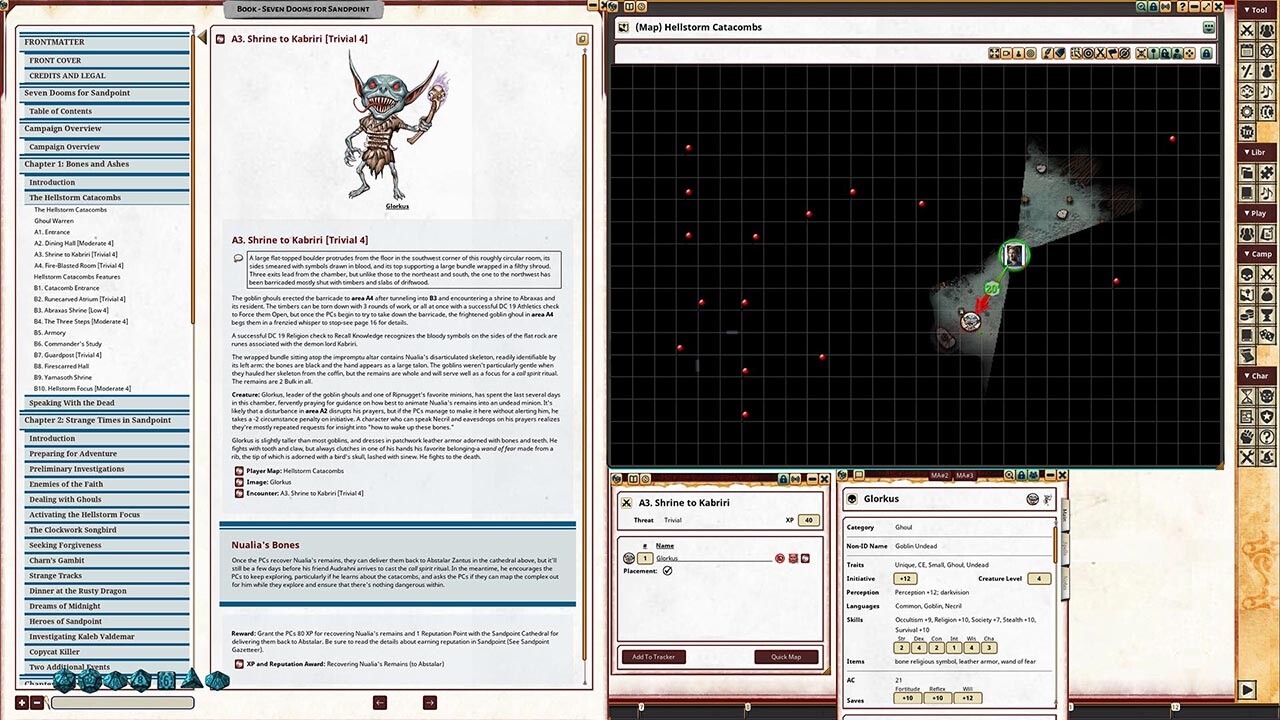The height and width of the screenshot is (720, 1280).
Task: Click the Add To Tracker button
Action: [x=652, y=657]
